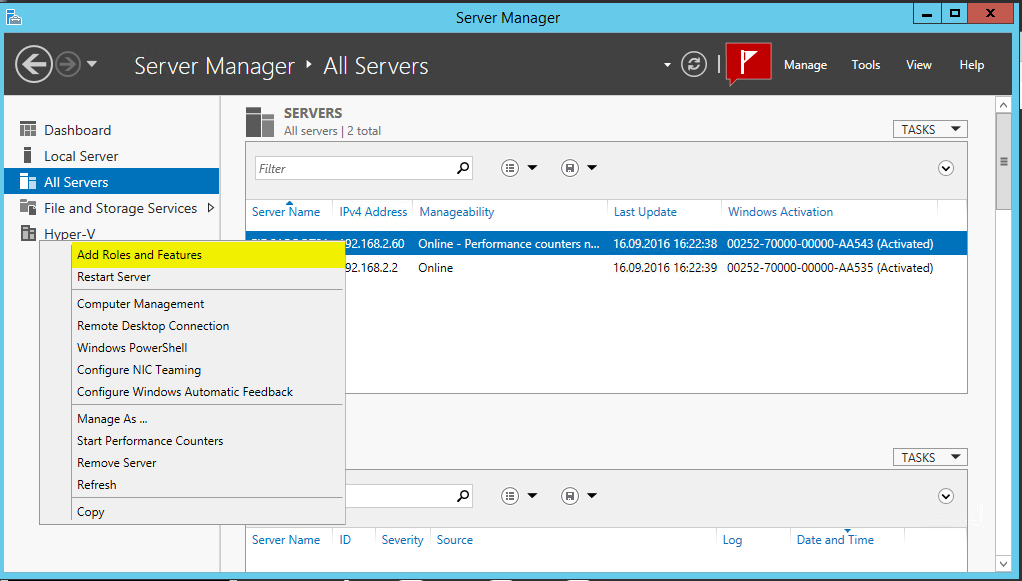Choose Remove Server
Screen dimensions: 1022x581
207,463
